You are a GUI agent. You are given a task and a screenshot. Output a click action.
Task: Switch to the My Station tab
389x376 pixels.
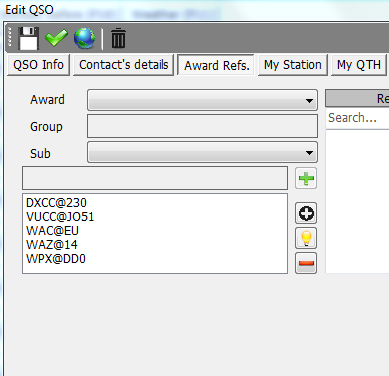point(293,65)
